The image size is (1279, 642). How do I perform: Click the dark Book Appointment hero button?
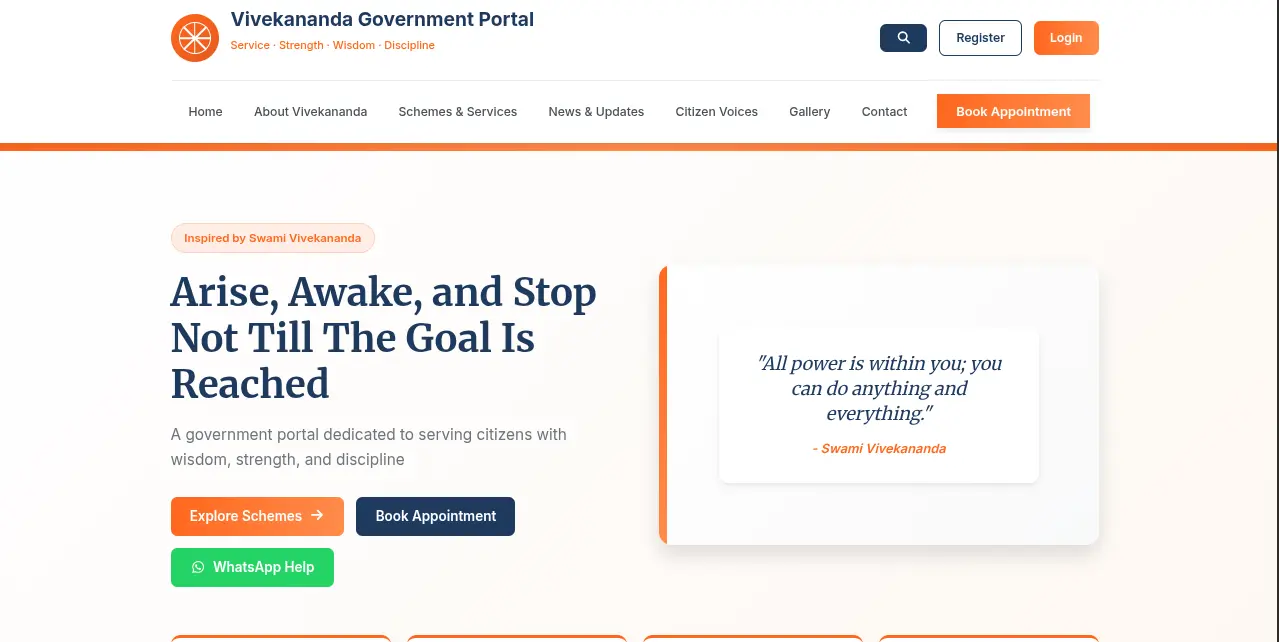pos(435,516)
